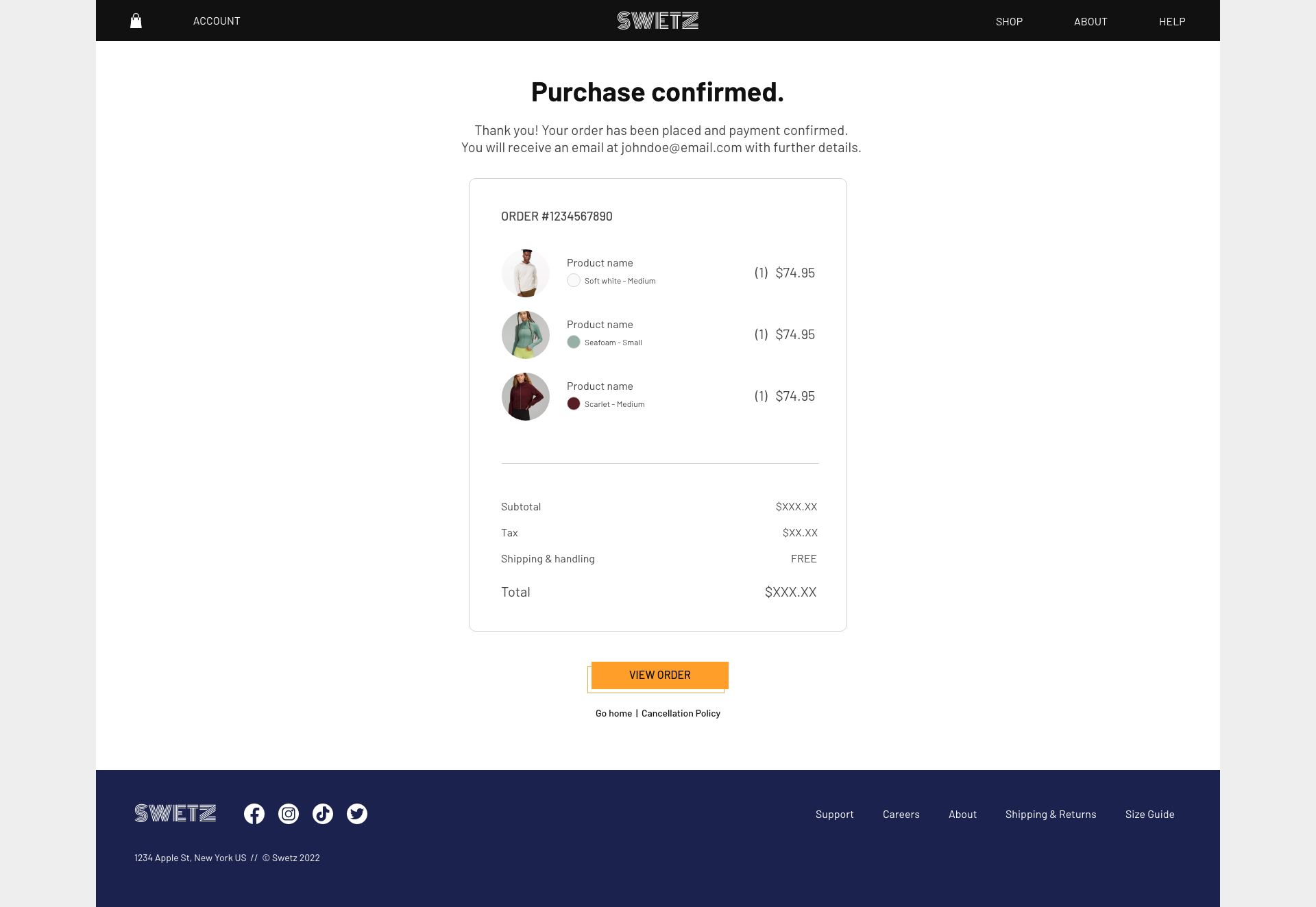
Task: Open the Scarlet jacket product thumbnail
Action: click(x=526, y=397)
